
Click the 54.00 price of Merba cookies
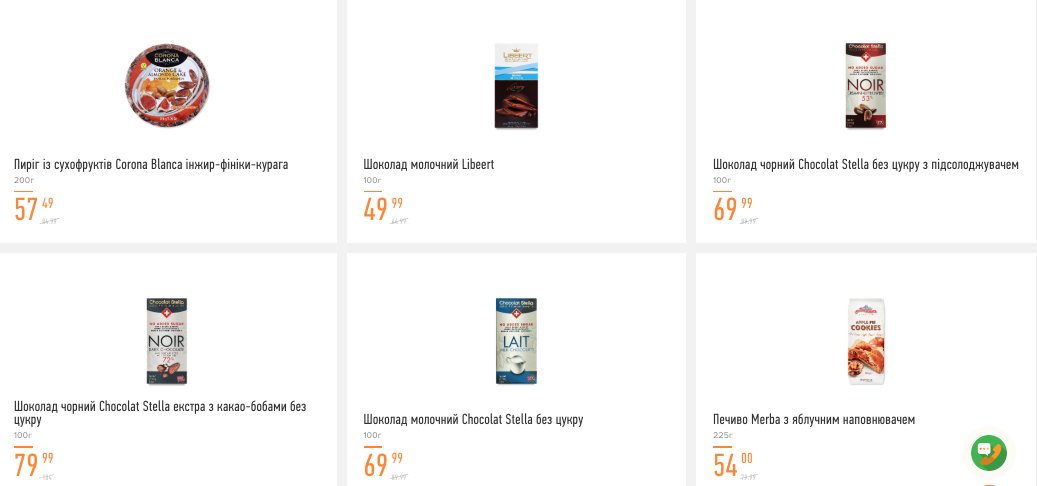(x=732, y=464)
